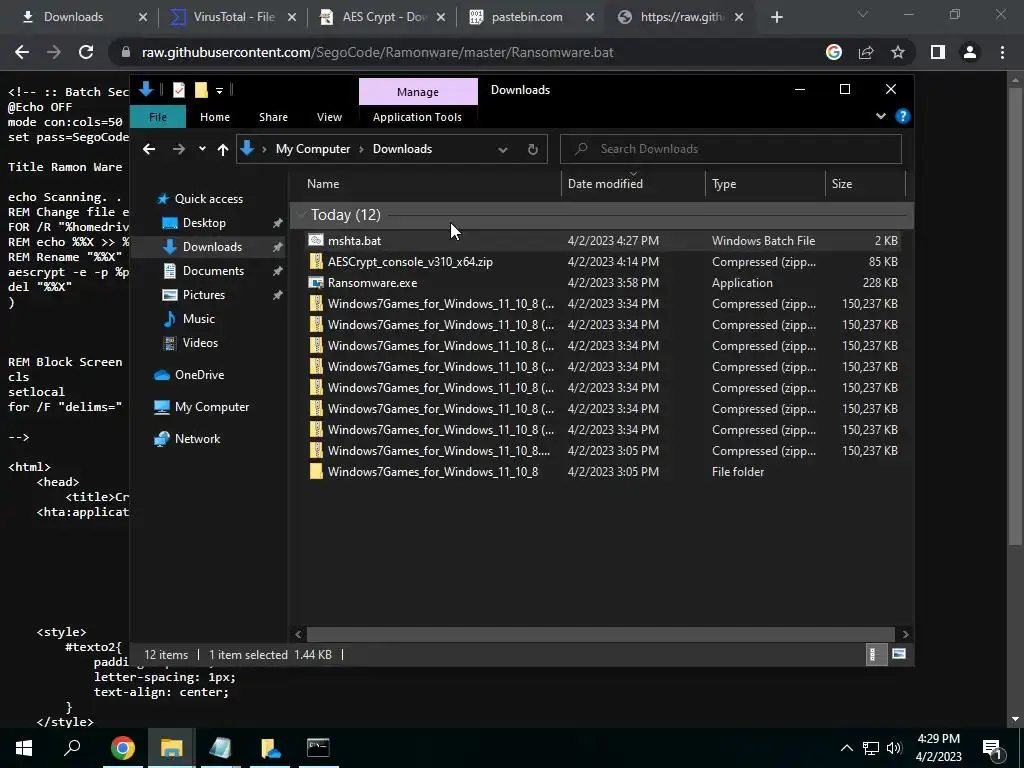Screen dimensions: 1024x768
Task: Select Network in navigation pane
Action: pos(197,439)
